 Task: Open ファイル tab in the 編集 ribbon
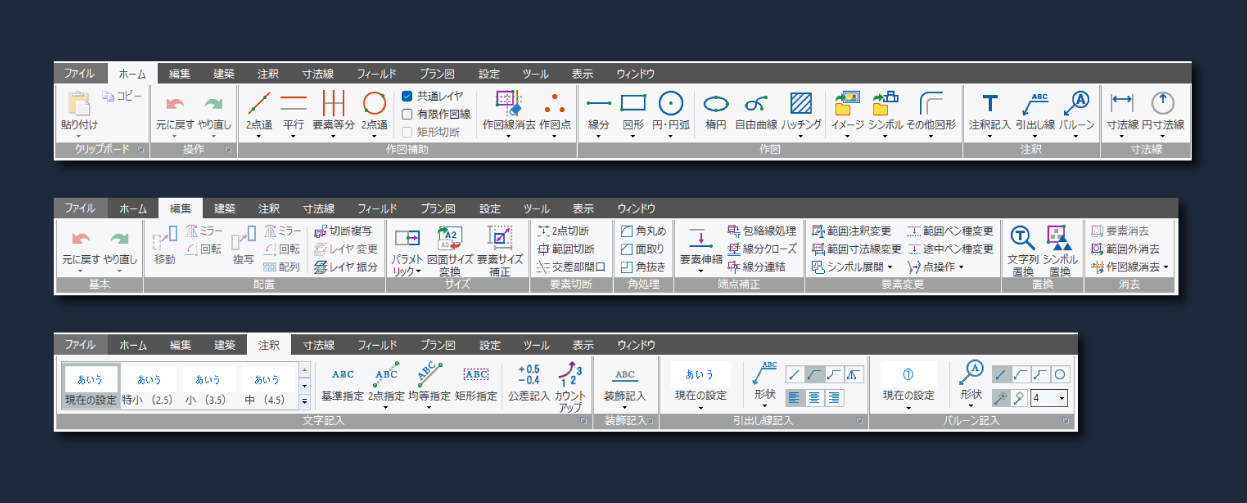(80, 208)
